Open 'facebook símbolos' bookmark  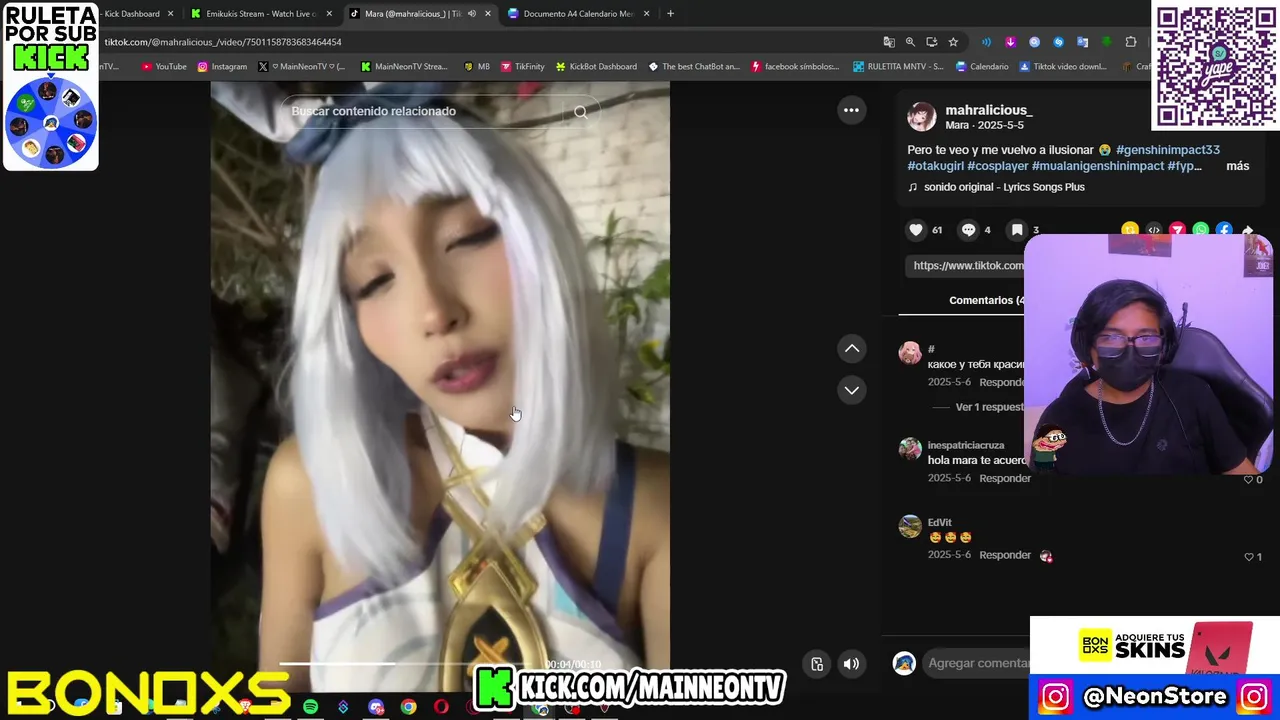(x=795, y=67)
